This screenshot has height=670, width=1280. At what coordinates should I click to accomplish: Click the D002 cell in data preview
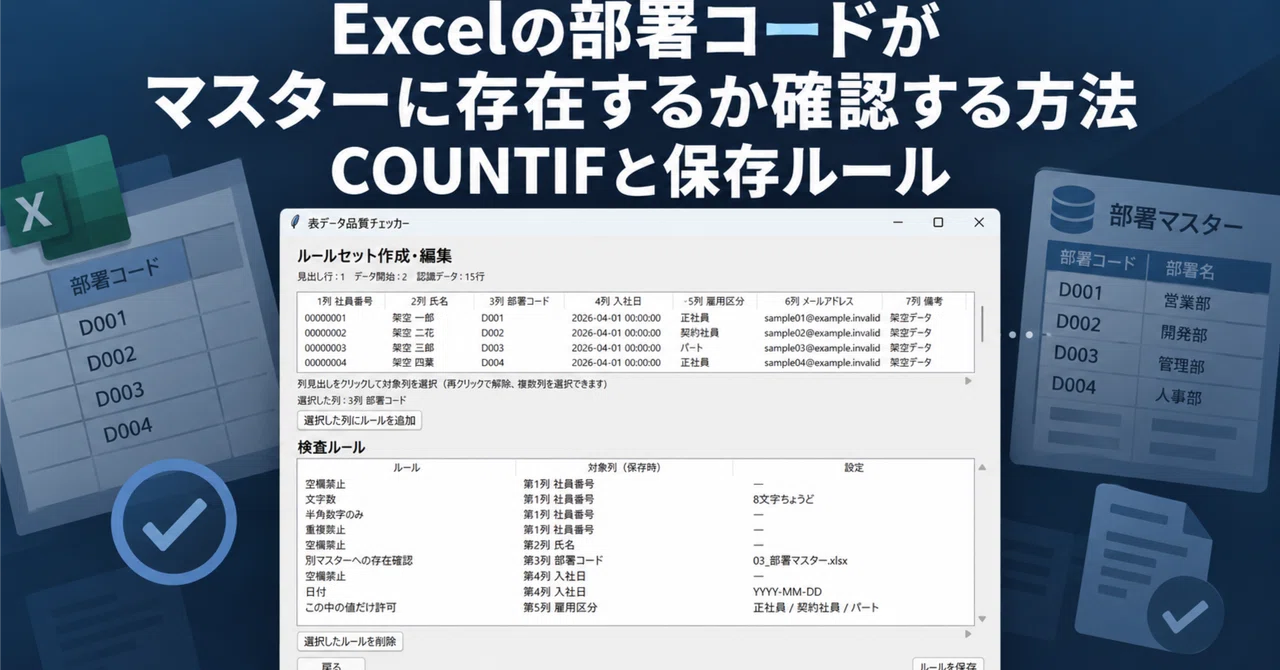pyautogui.click(x=493, y=333)
